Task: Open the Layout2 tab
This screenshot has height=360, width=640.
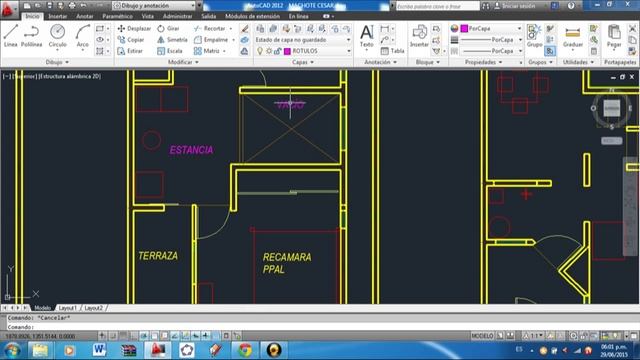Action: pos(93,308)
